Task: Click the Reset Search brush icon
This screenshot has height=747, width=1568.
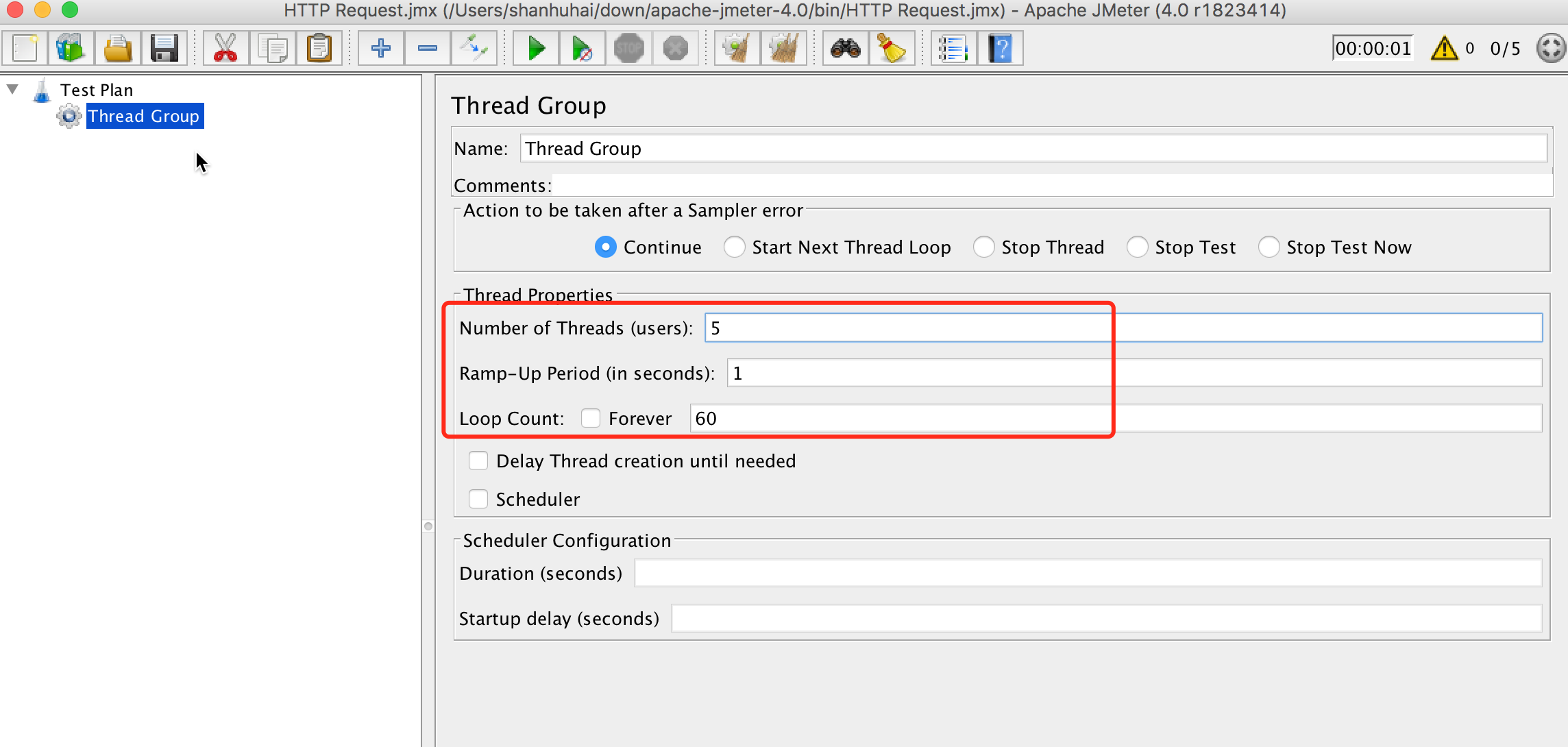Action: pyautogui.click(x=892, y=49)
